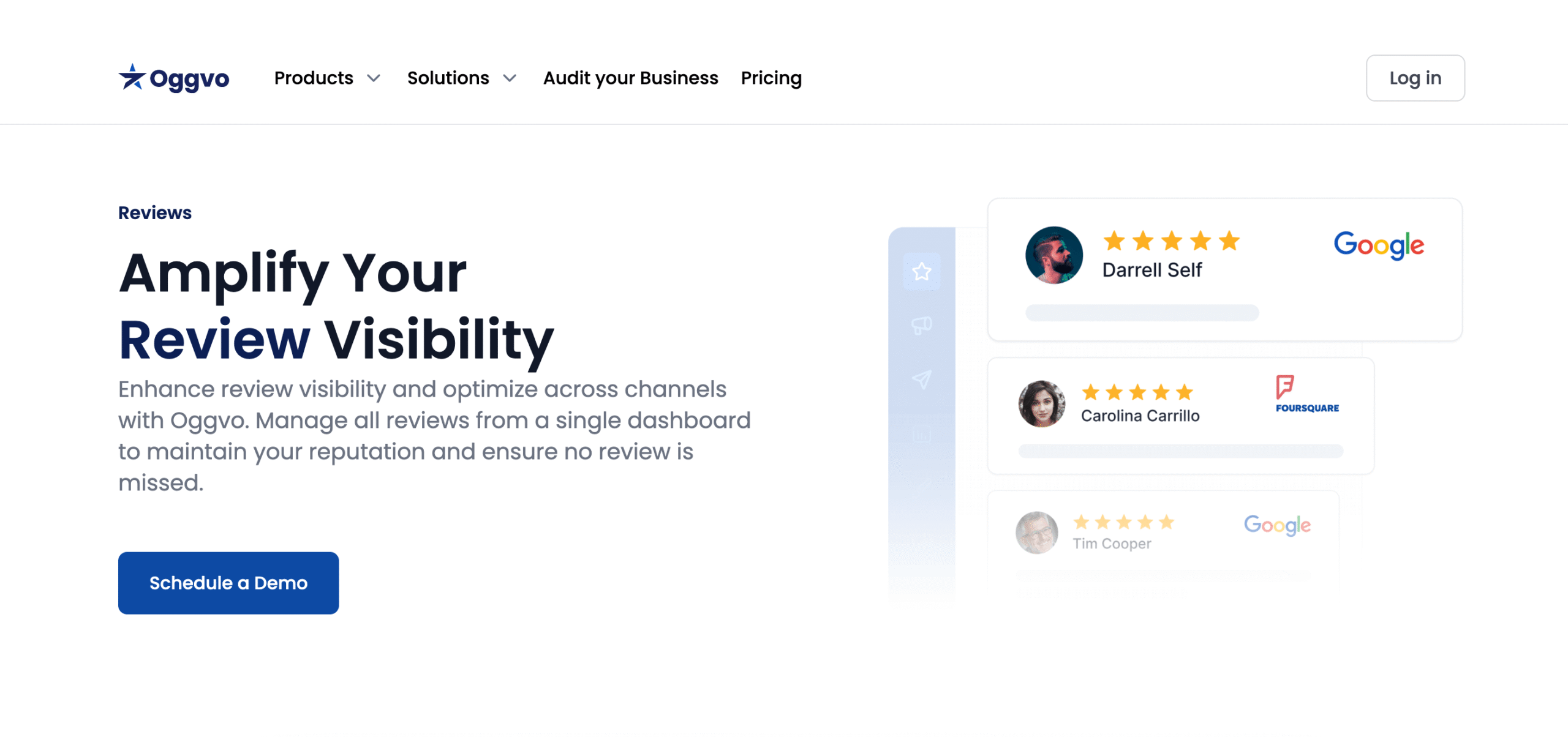Click the Google logo on Tim Cooper's review

click(1277, 525)
